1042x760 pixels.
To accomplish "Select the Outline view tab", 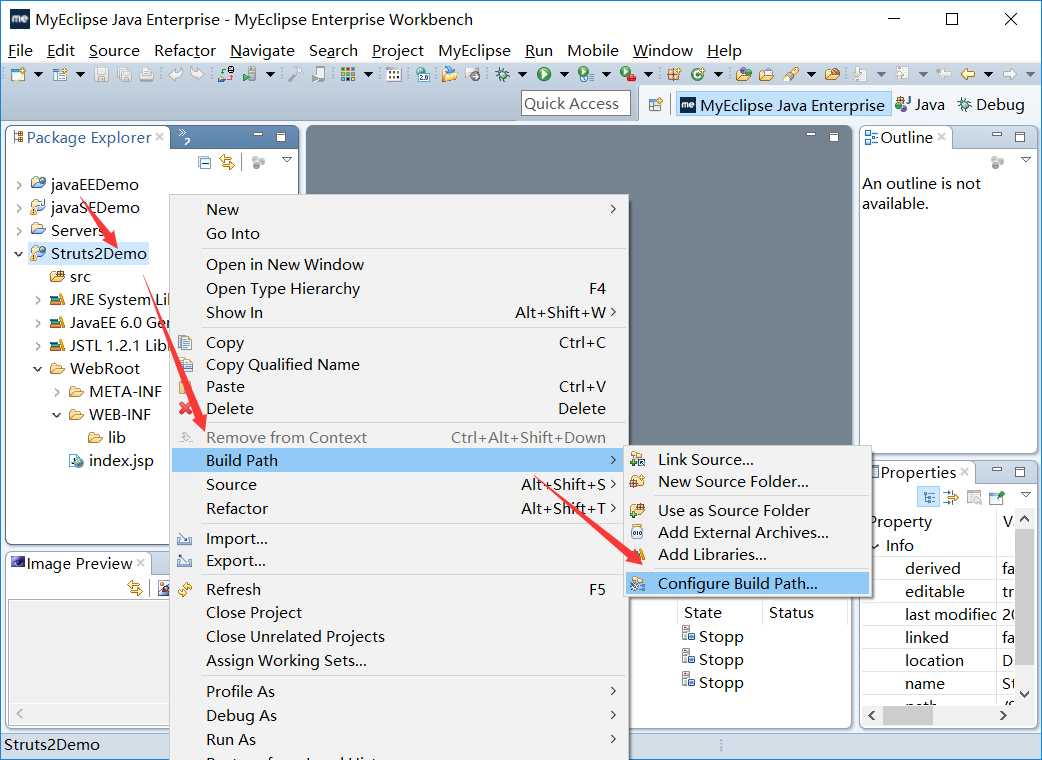I will [906, 138].
